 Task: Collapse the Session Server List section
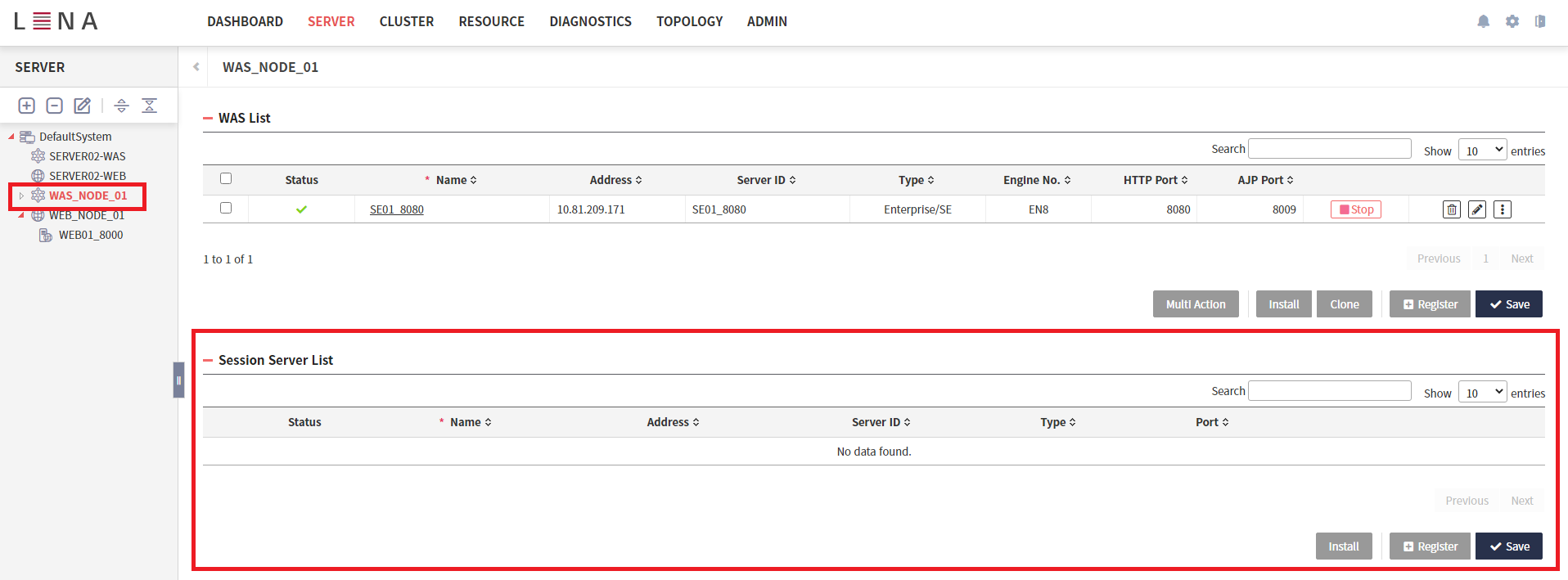[x=208, y=360]
